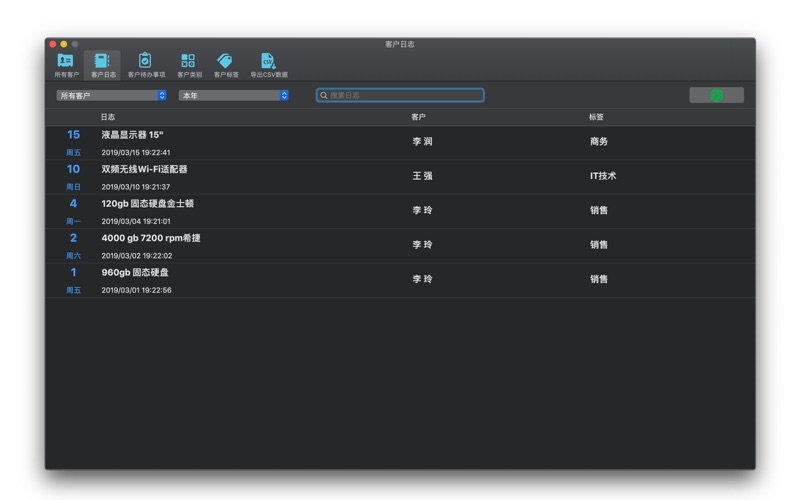Expand the 所有客户 filter dropdown
The image size is (800, 500).
click(111, 96)
